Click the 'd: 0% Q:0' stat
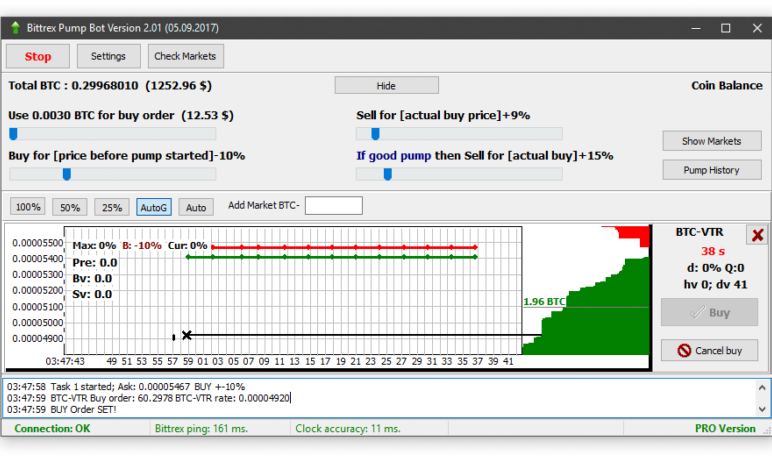The height and width of the screenshot is (462, 772). (x=715, y=268)
